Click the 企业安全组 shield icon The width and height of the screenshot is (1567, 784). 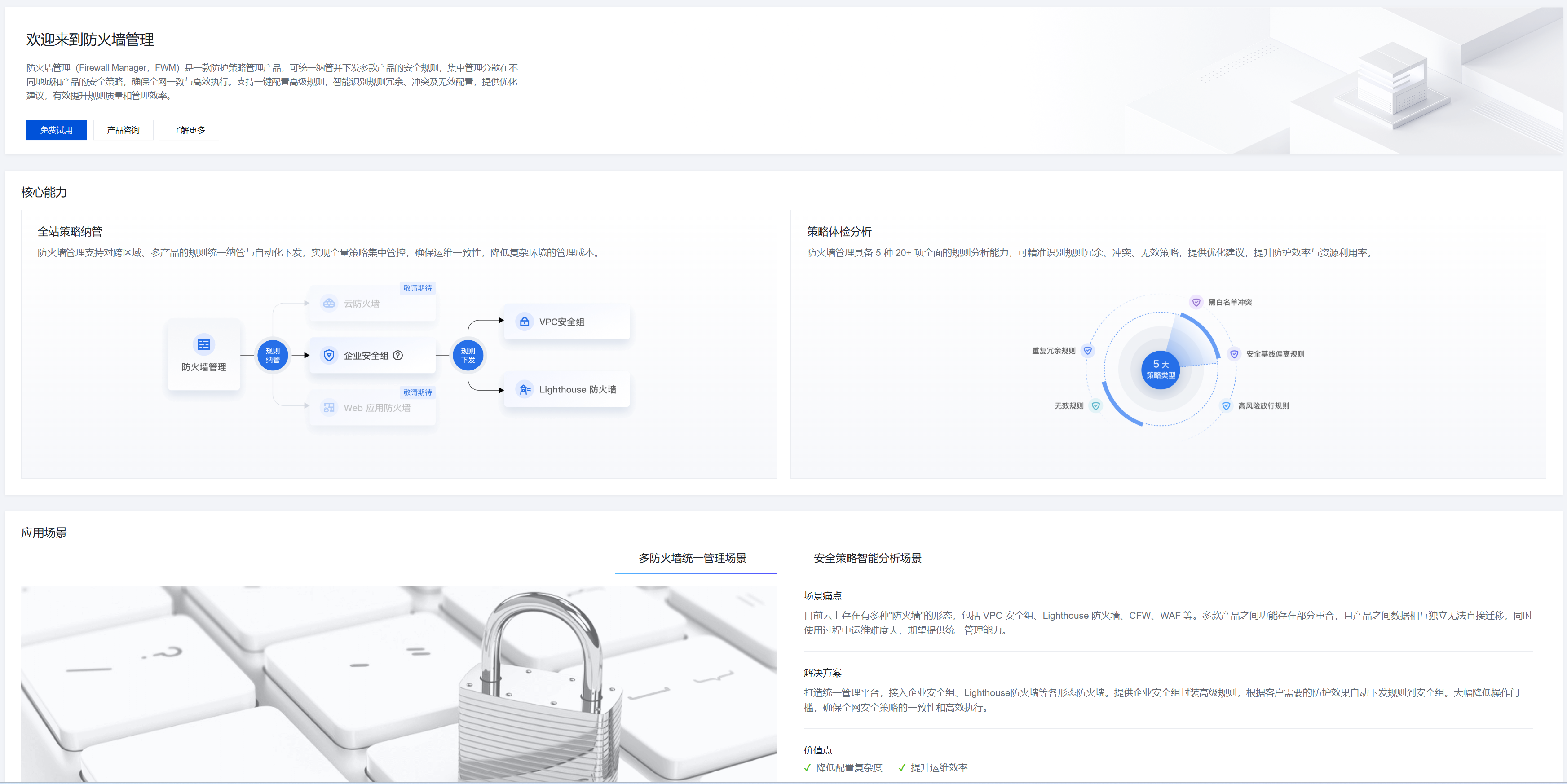329,355
